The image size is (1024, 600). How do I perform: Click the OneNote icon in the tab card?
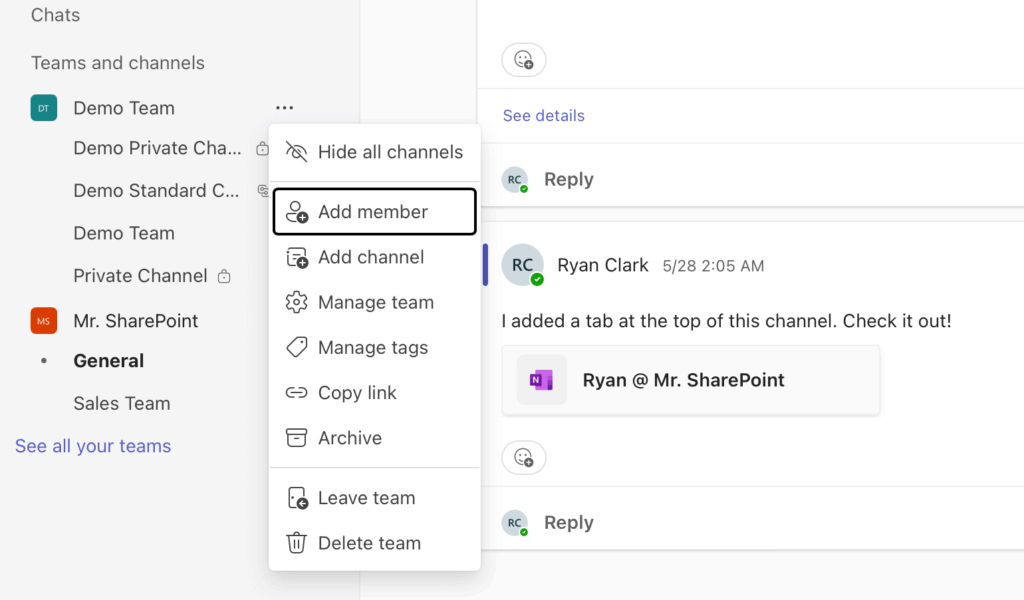pos(541,380)
